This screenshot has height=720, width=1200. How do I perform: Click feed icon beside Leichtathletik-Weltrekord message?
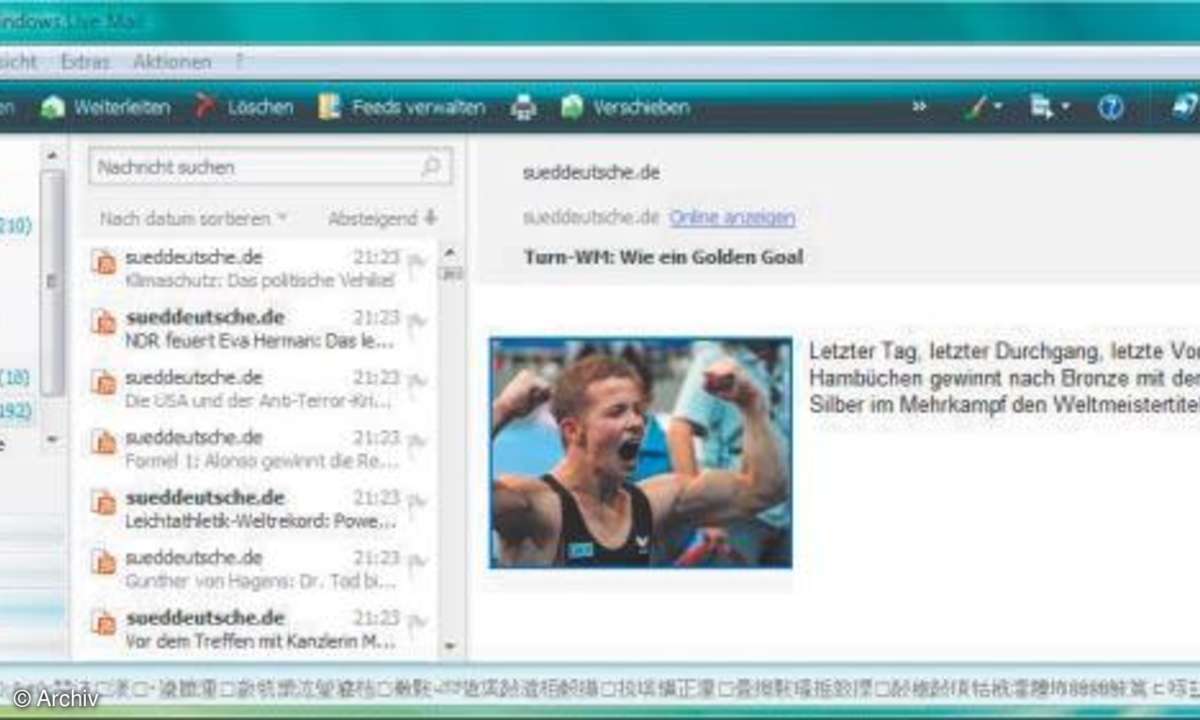click(103, 502)
